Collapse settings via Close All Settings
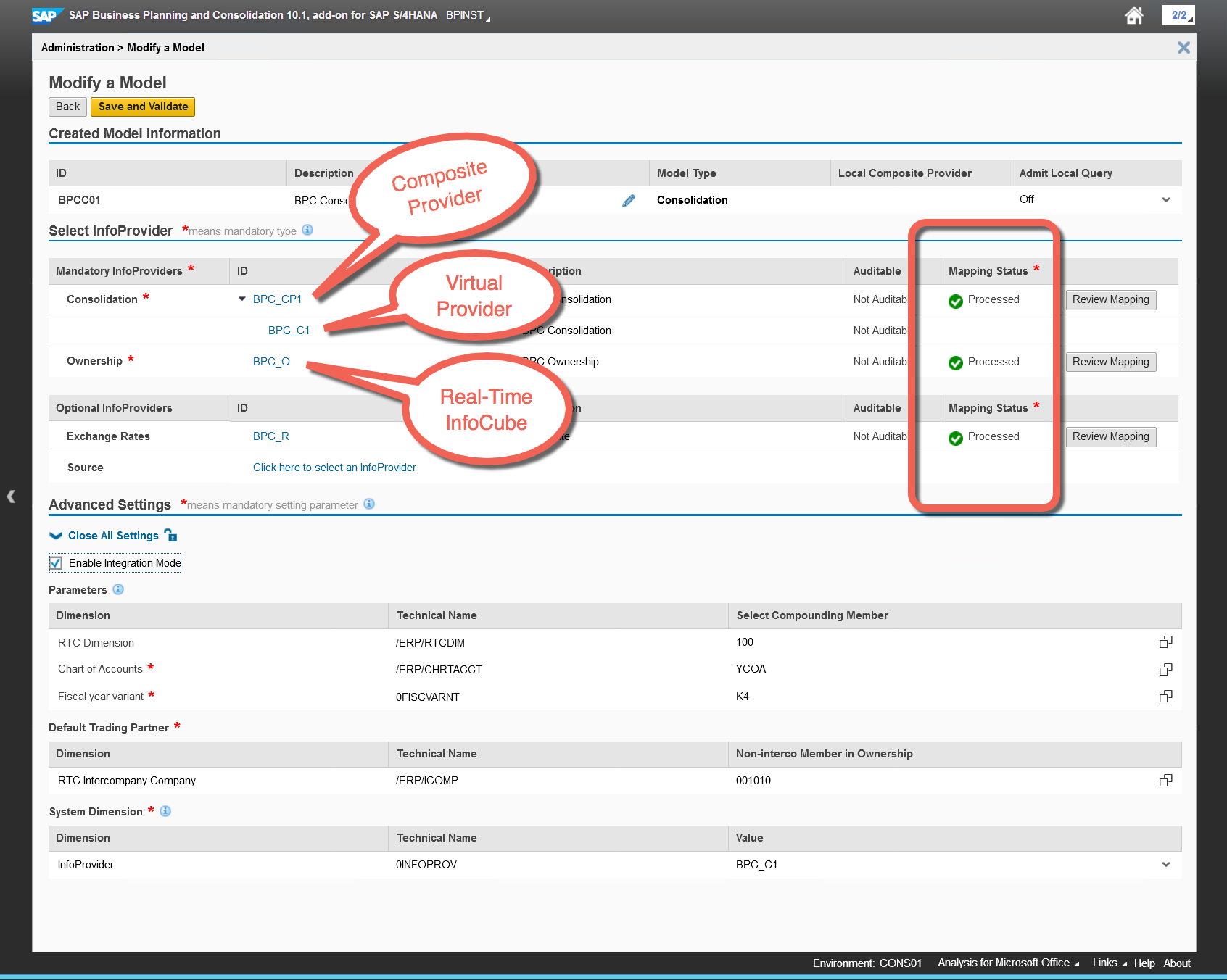 [112, 536]
